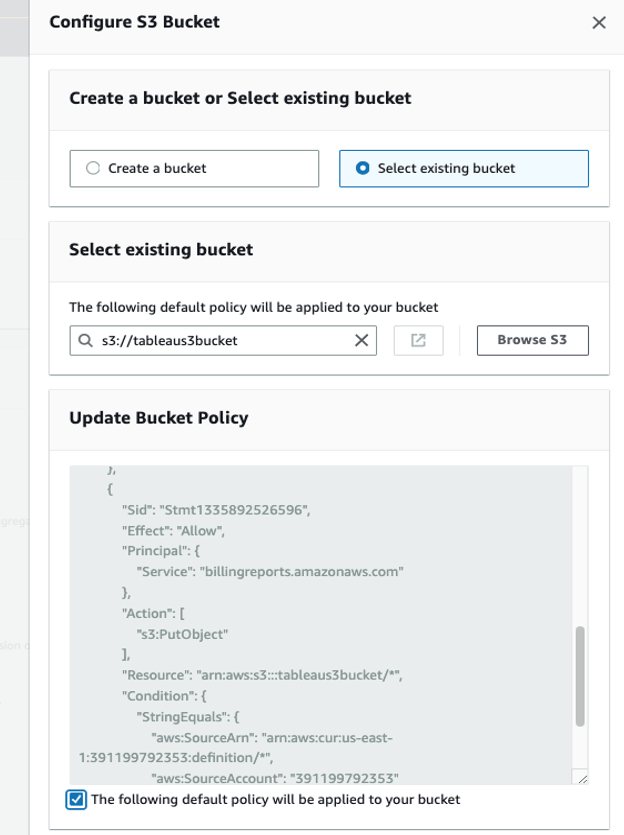Close the Configure S3 Bucket panel
The image size is (624, 835).
tap(599, 22)
